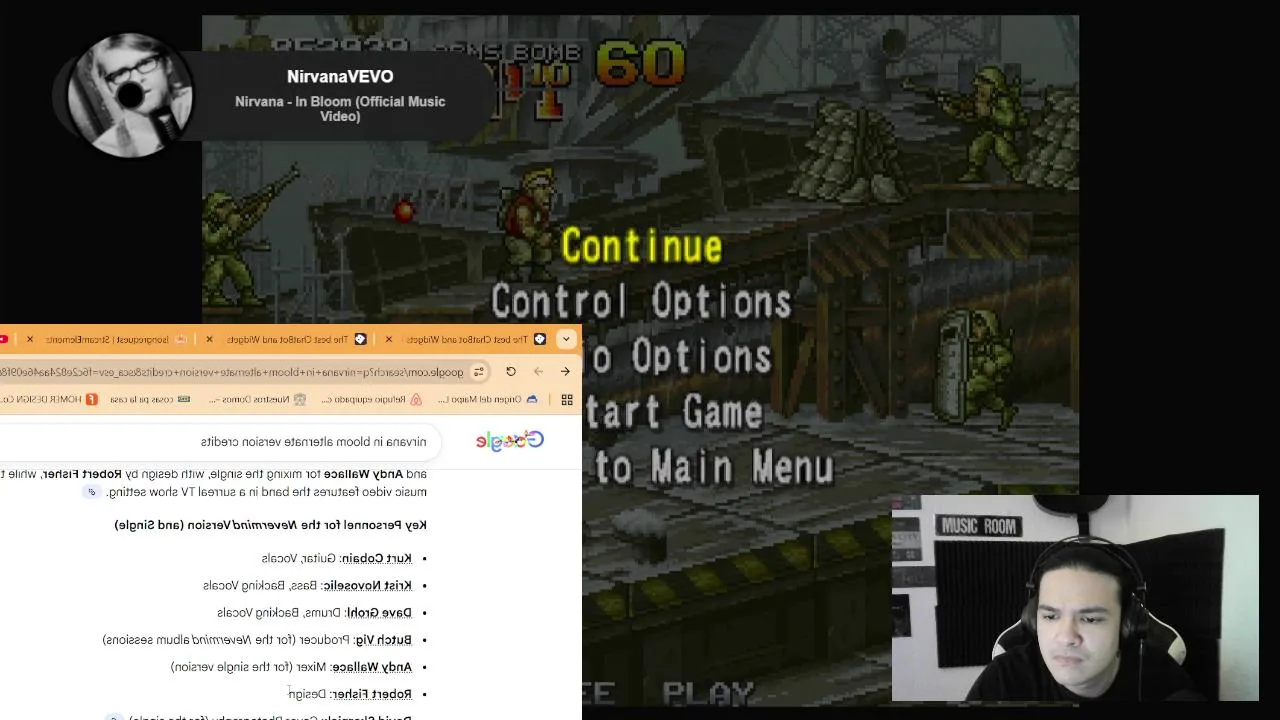Click the 'Key Personnel for the Nevermind Version' heading
Viewport: 1280px width, 720px height.
tap(270, 525)
